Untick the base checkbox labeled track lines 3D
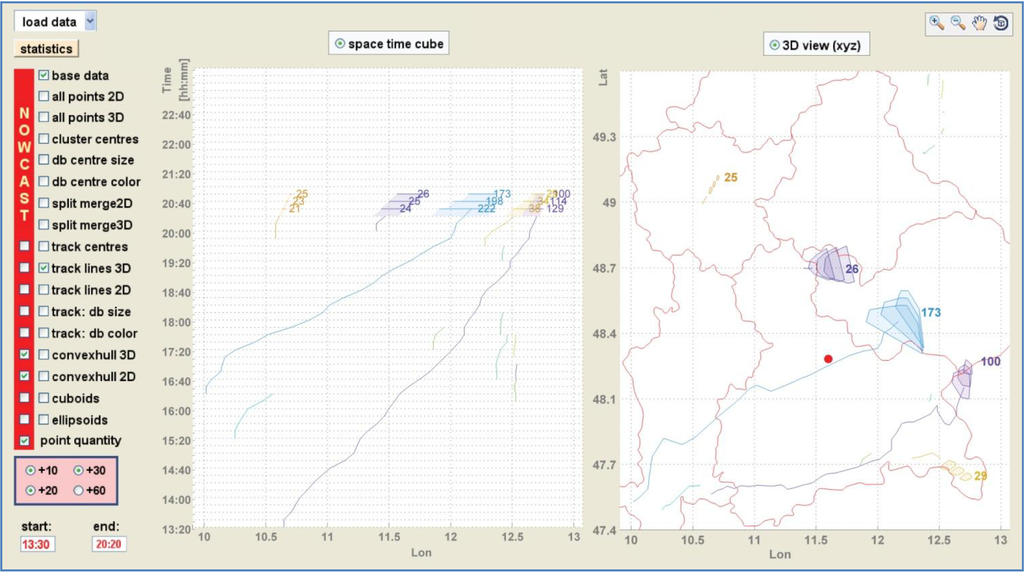1024x573 pixels. tap(44, 268)
